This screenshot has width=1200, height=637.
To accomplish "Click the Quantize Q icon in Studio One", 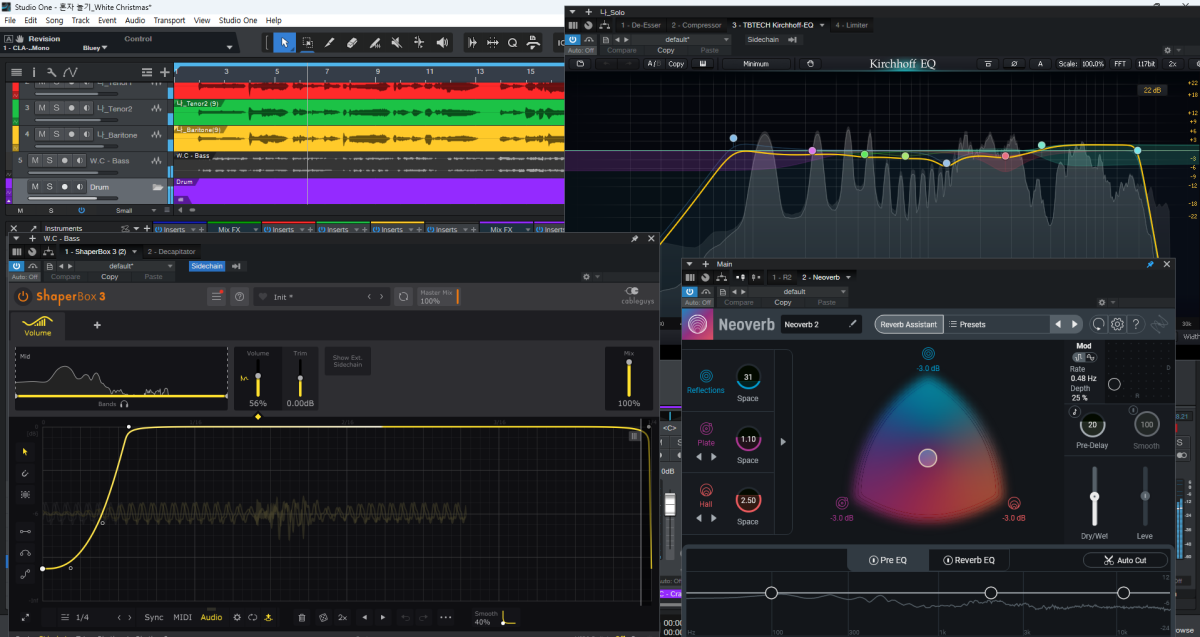I will click(x=512, y=43).
